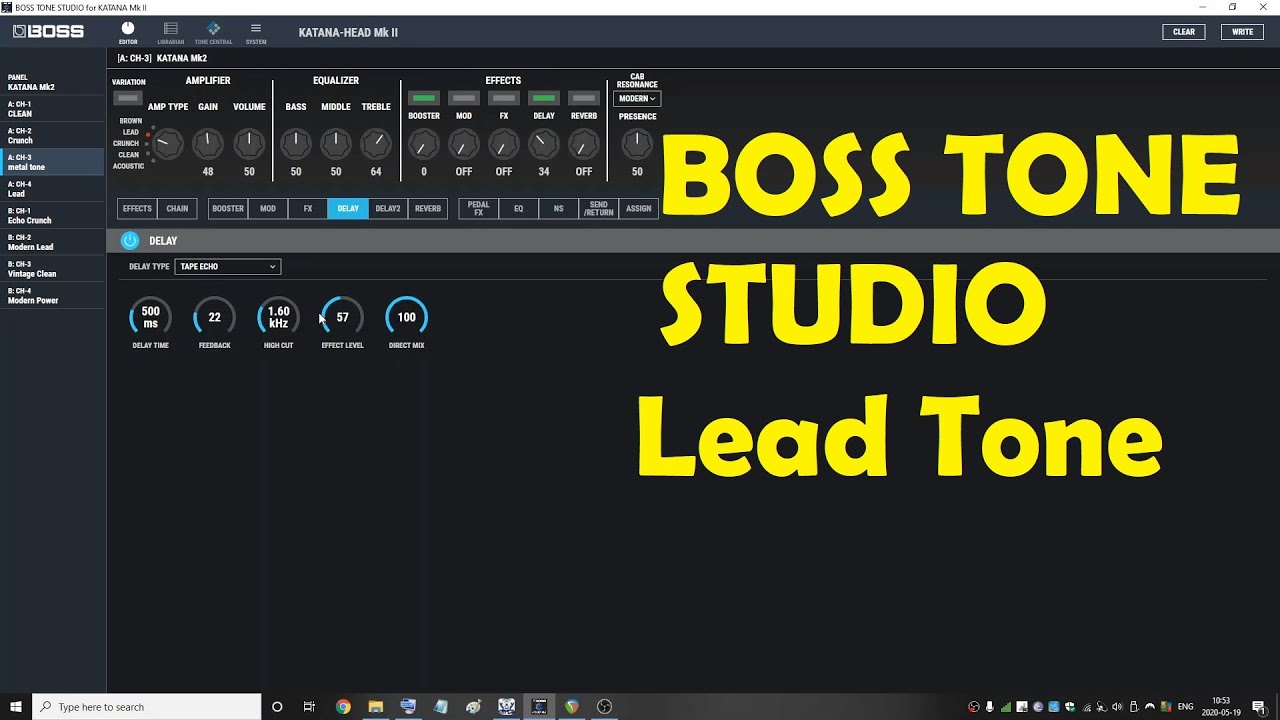Image resolution: width=1280 pixels, height=720 pixels.
Task: Select the Mod tab
Action: (x=268, y=209)
